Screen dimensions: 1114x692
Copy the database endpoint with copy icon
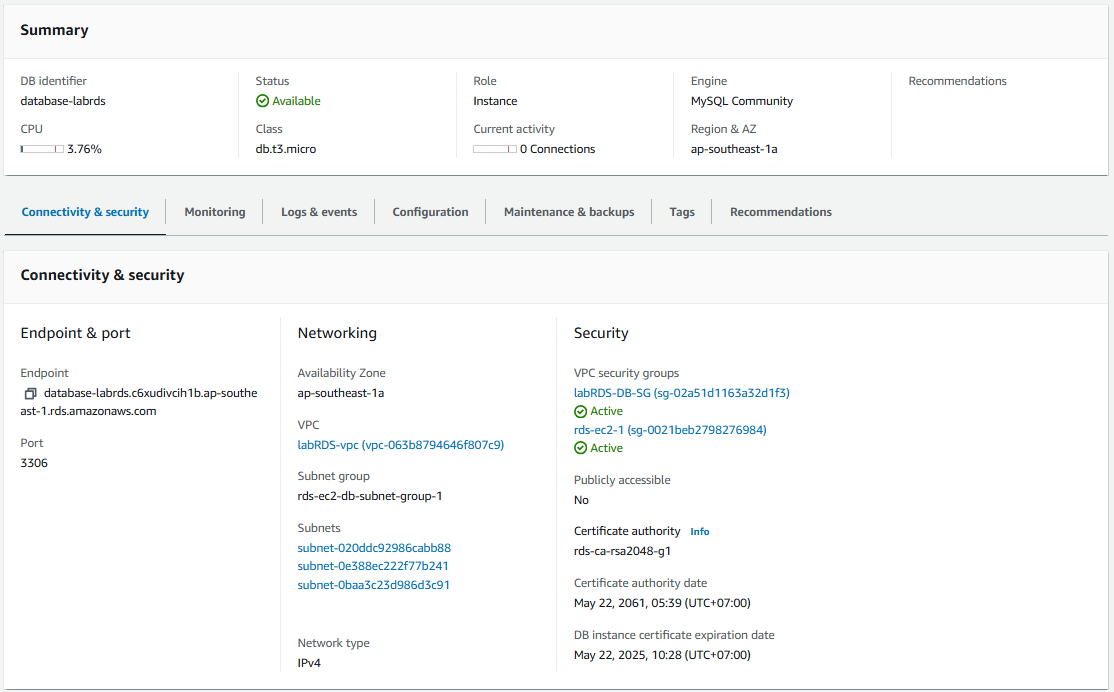pyautogui.click(x=31, y=394)
